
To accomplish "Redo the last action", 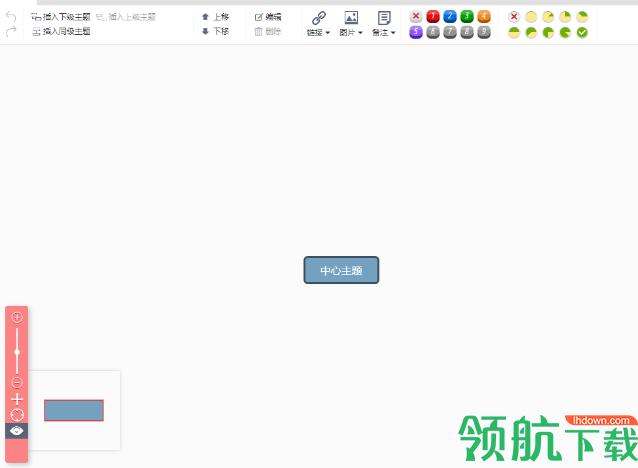I will coord(11,31).
